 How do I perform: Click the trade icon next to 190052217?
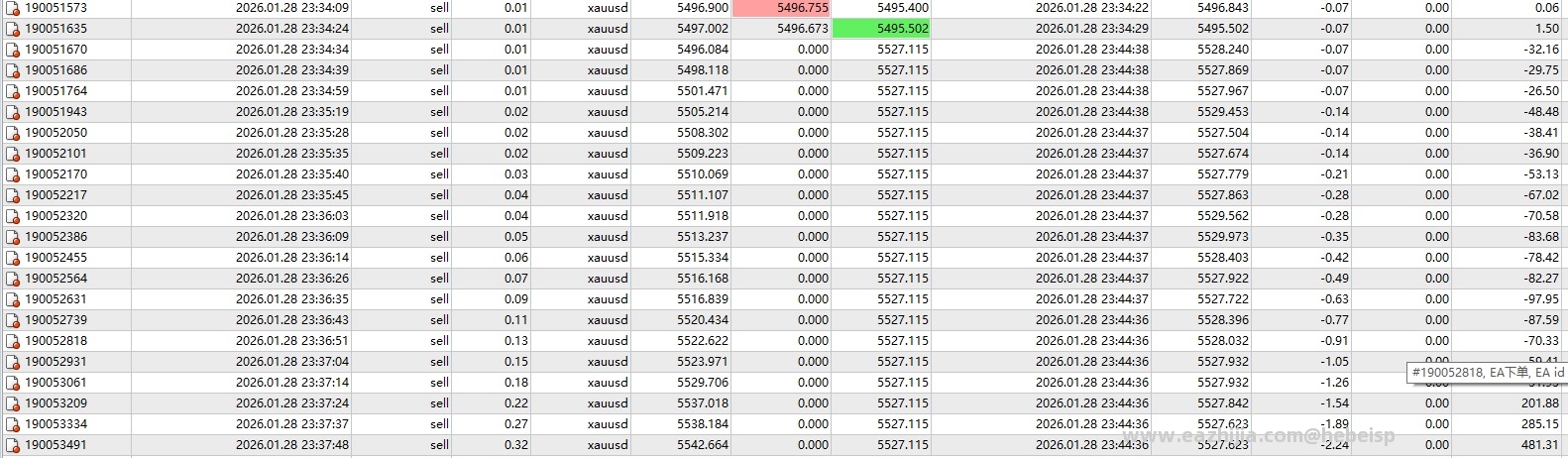click(13, 195)
